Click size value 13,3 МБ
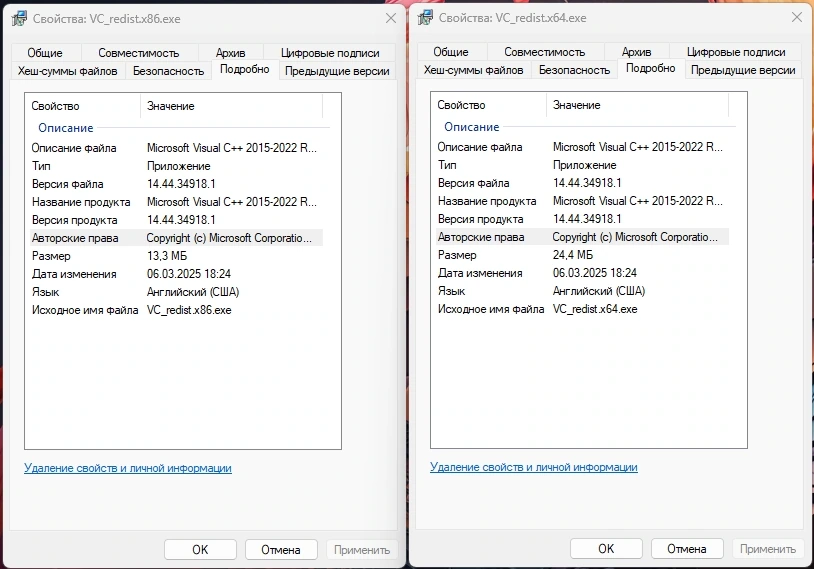 tap(167, 256)
